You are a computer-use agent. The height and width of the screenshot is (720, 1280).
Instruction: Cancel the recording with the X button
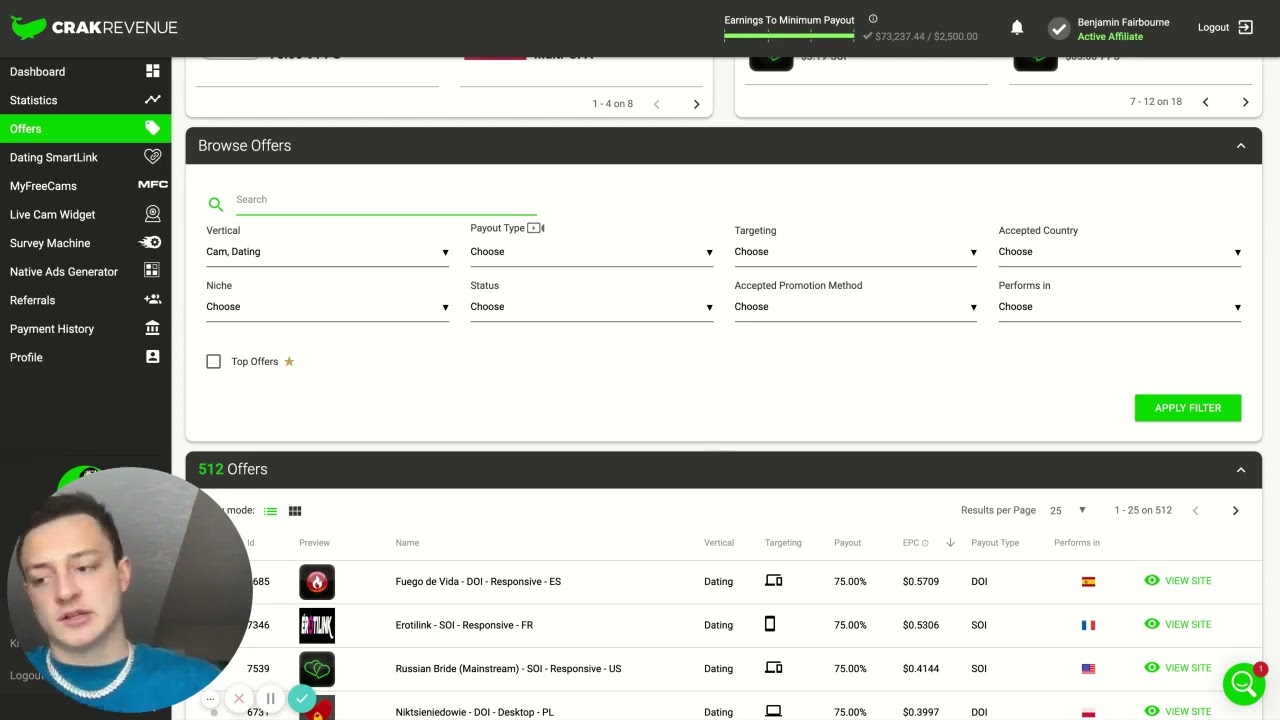click(239, 698)
